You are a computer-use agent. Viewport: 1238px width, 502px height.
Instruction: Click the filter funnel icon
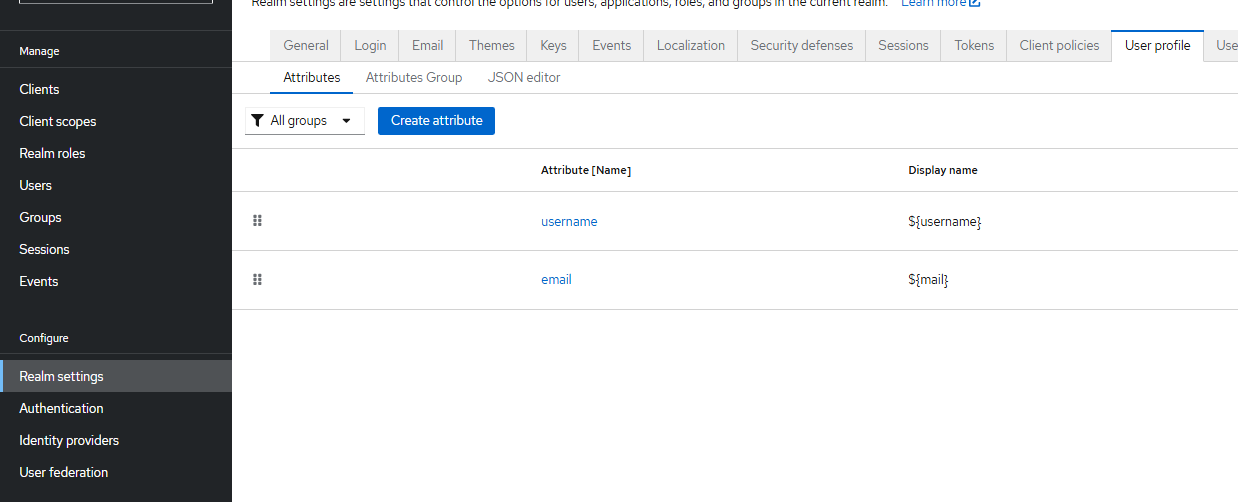pyautogui.click(x=257, y=121)
